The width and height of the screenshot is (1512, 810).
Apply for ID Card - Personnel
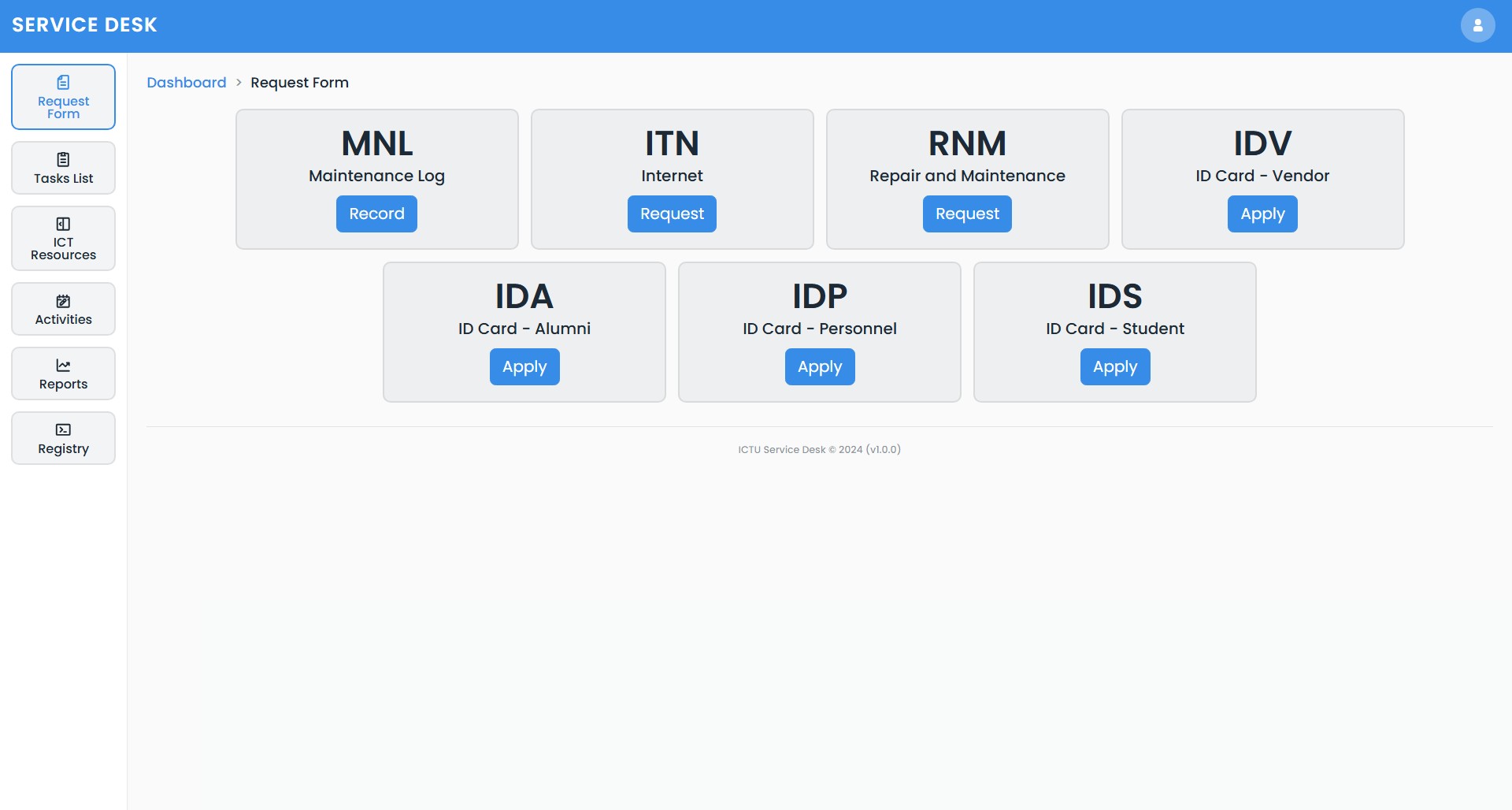tap(820, 367)
